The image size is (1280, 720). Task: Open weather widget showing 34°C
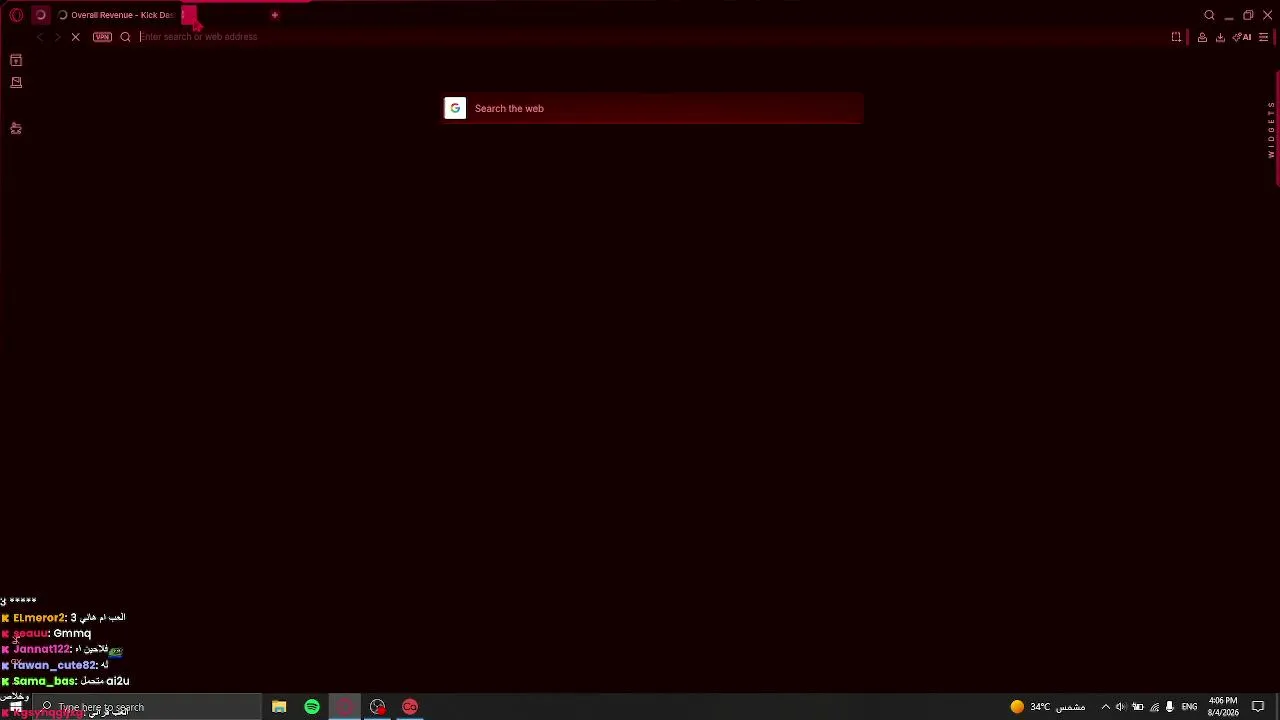point(1047,707)
